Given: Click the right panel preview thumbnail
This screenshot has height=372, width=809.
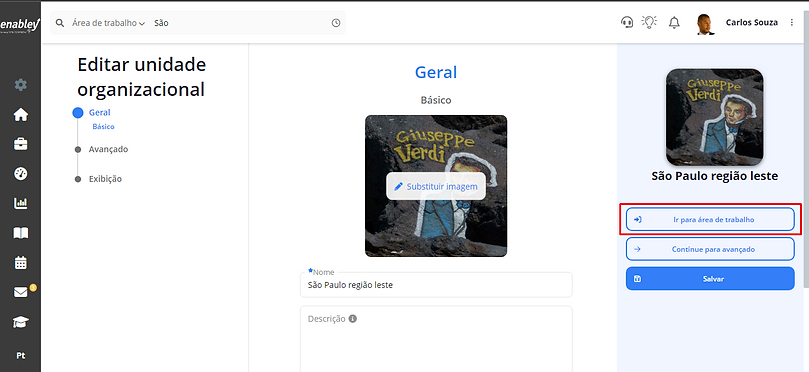Looking at the screenshot, I should point(715,117).
